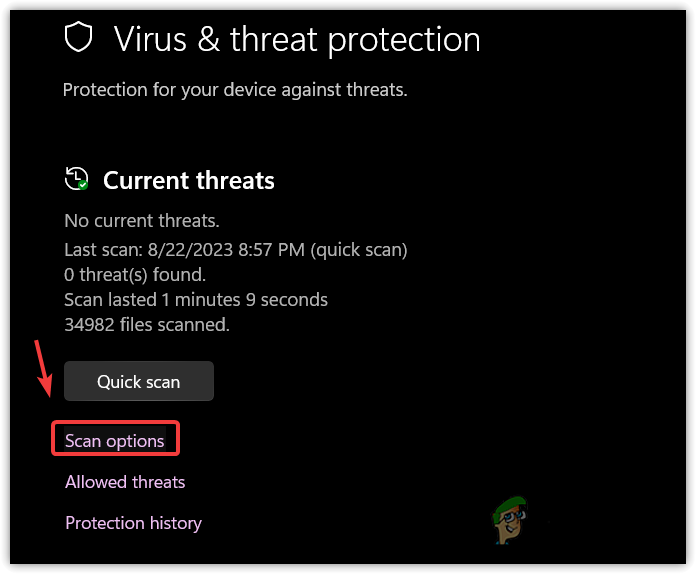Open the Allowed threats link
Viewport: 696px width, 574px height.
click(x=125, y=482)
